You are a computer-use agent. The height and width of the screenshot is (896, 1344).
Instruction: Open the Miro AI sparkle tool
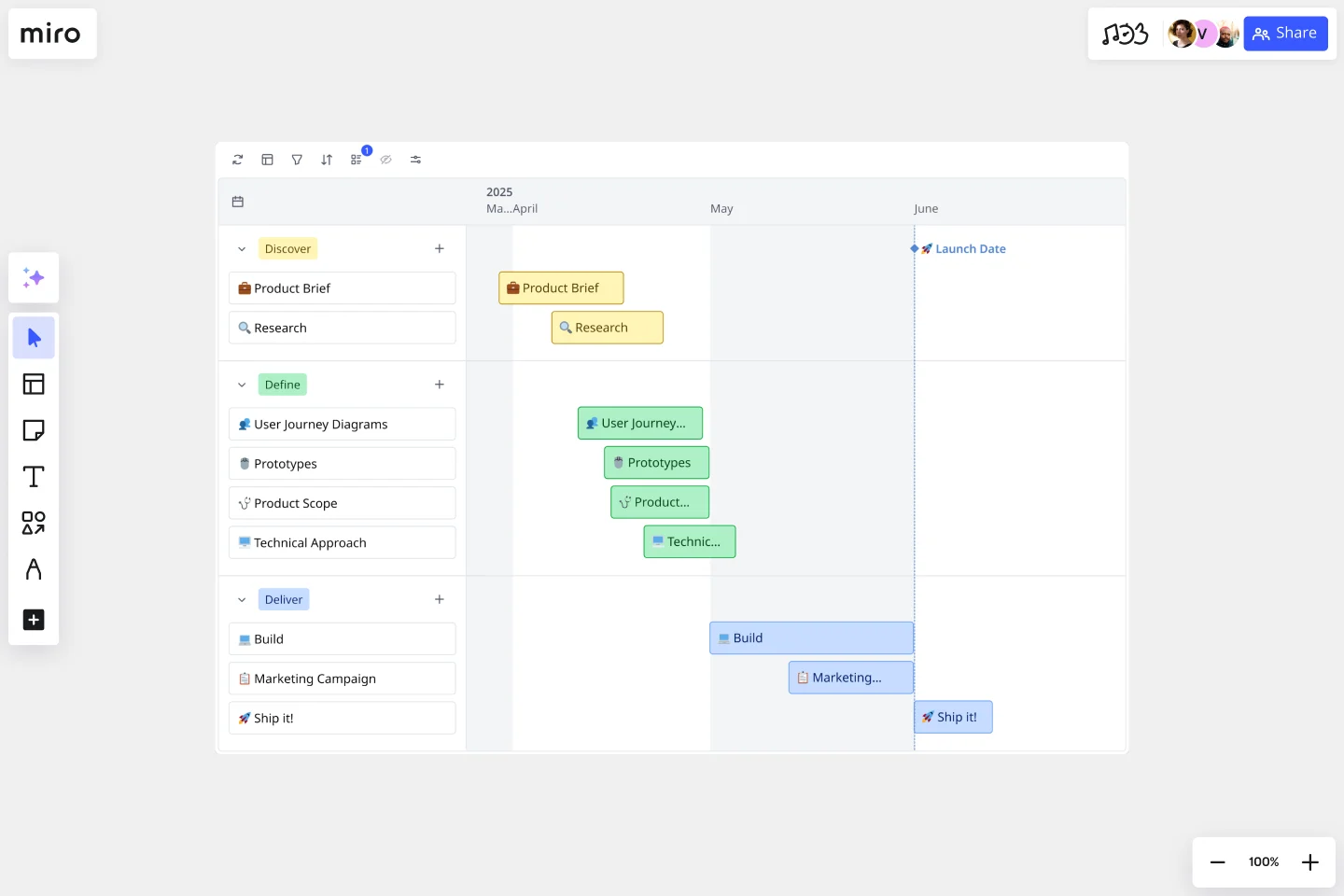(34, 277)
